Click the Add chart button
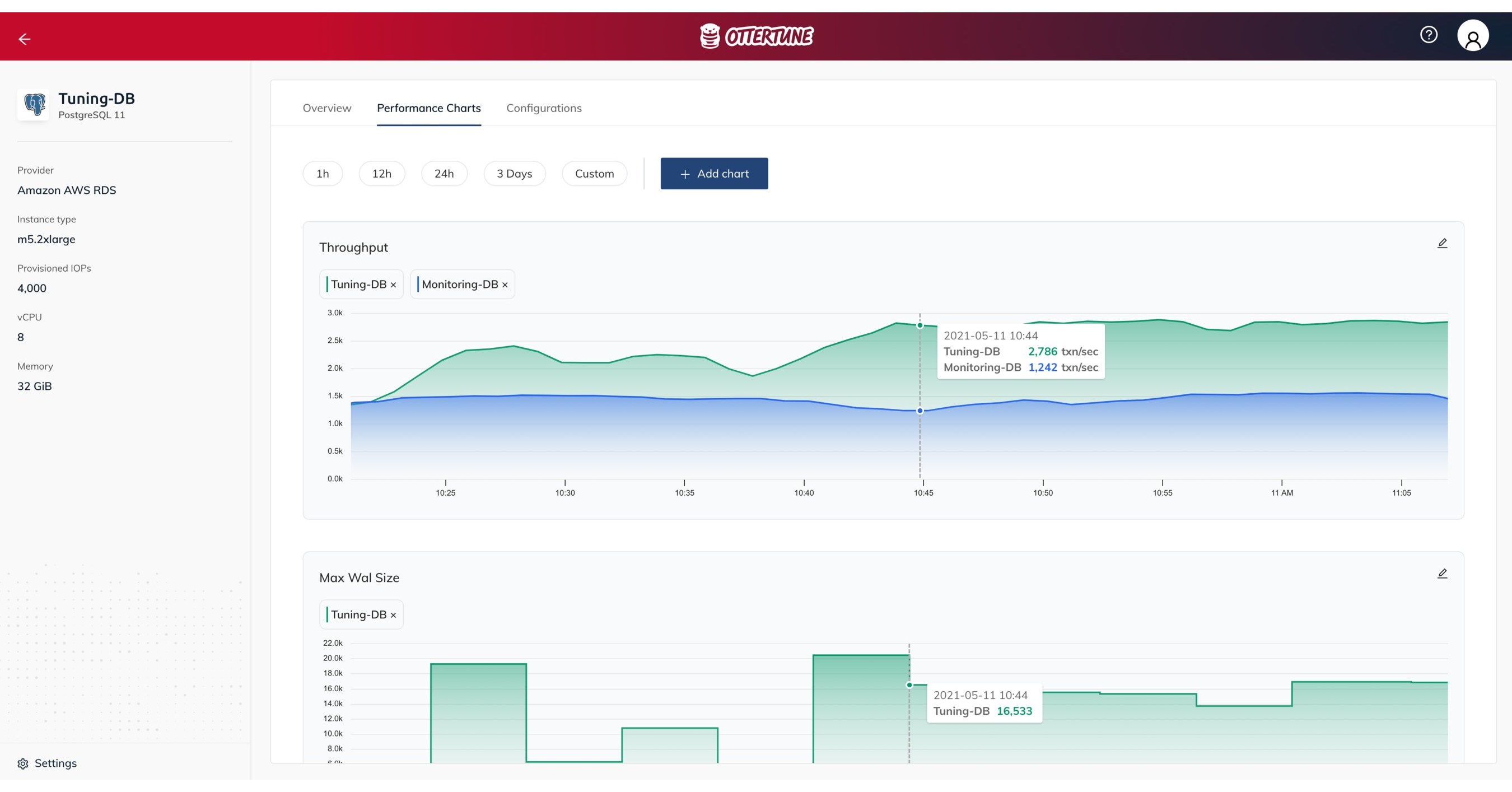Screen dimensions: 1512x792 click(x=714, y=173)
